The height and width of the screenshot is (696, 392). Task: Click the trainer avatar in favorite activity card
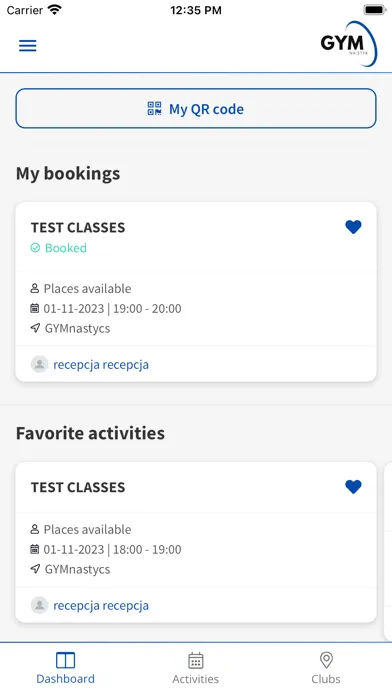click(40, 605)
